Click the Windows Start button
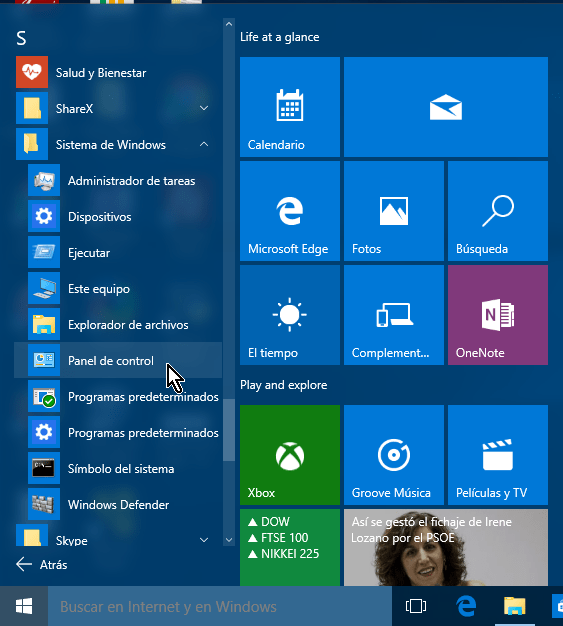This screenshot has height=626, width=563. (x=24, y=606)
